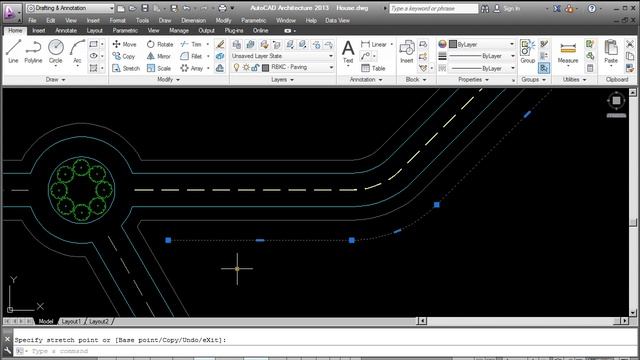Activate the Trim tool
Viewport: 640px width, 360px height.
[191, 44]
